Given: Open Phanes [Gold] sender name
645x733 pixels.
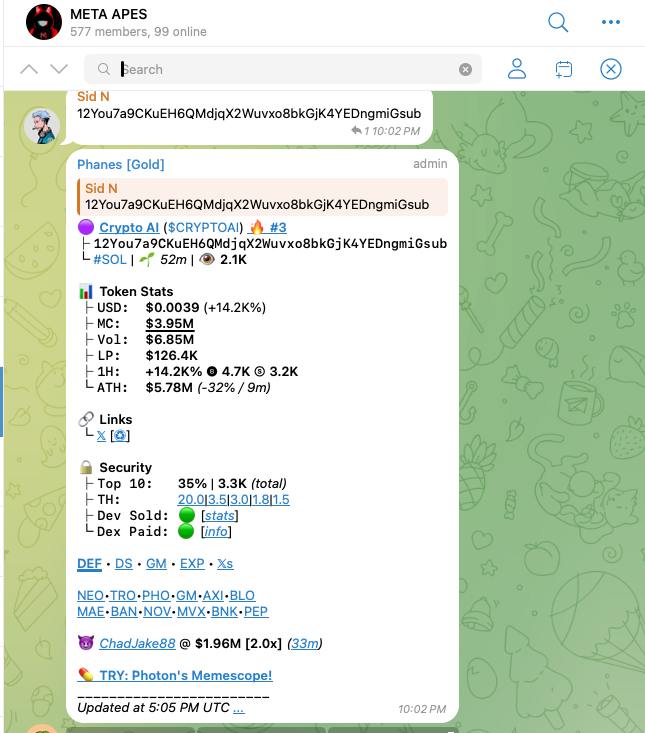Looking at the screenshot, I should click(x=121, y=165).
